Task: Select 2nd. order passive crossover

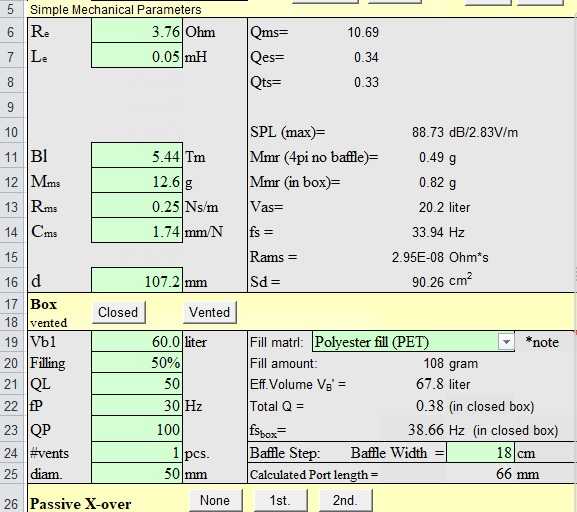Action: 345,501
